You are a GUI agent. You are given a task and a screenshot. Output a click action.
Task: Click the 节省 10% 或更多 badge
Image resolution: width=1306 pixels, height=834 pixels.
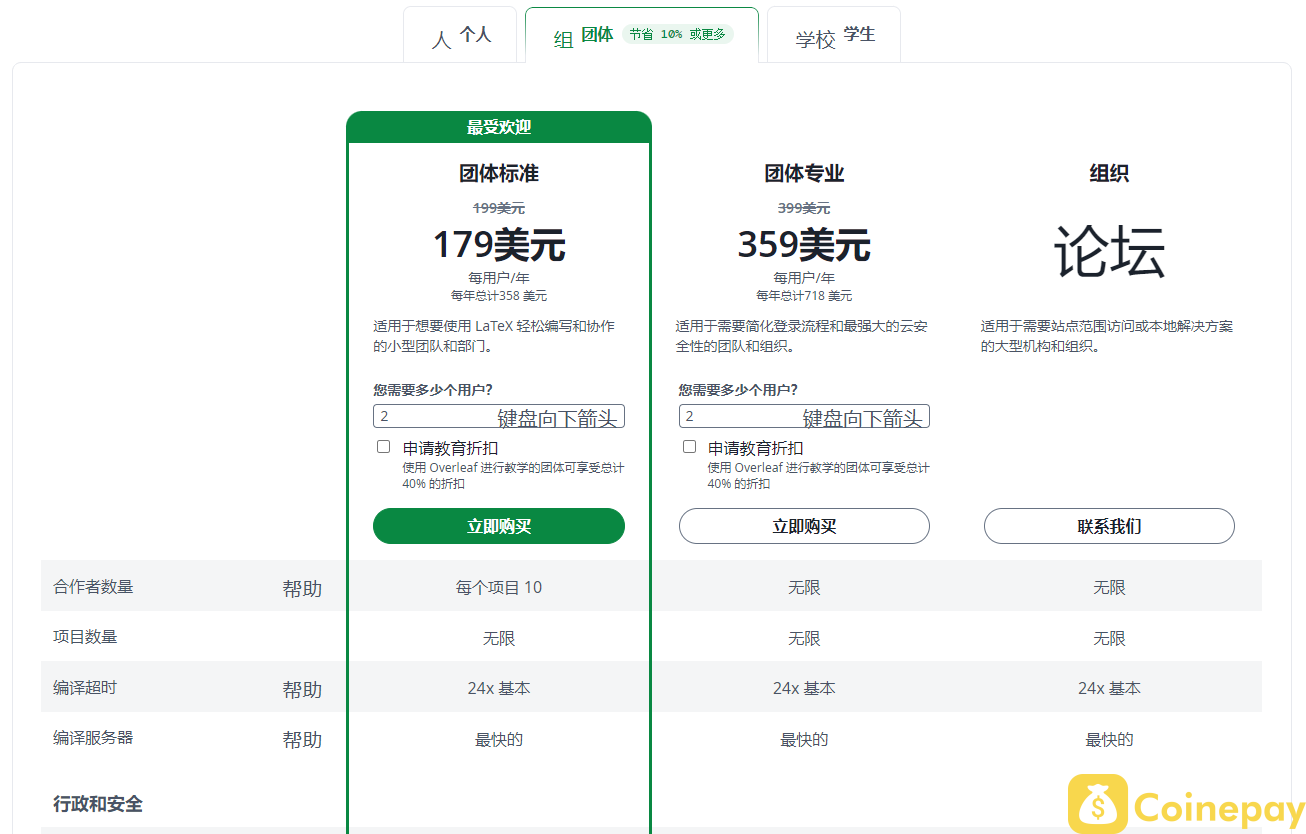pyautogui.click(x=678, y=34)
